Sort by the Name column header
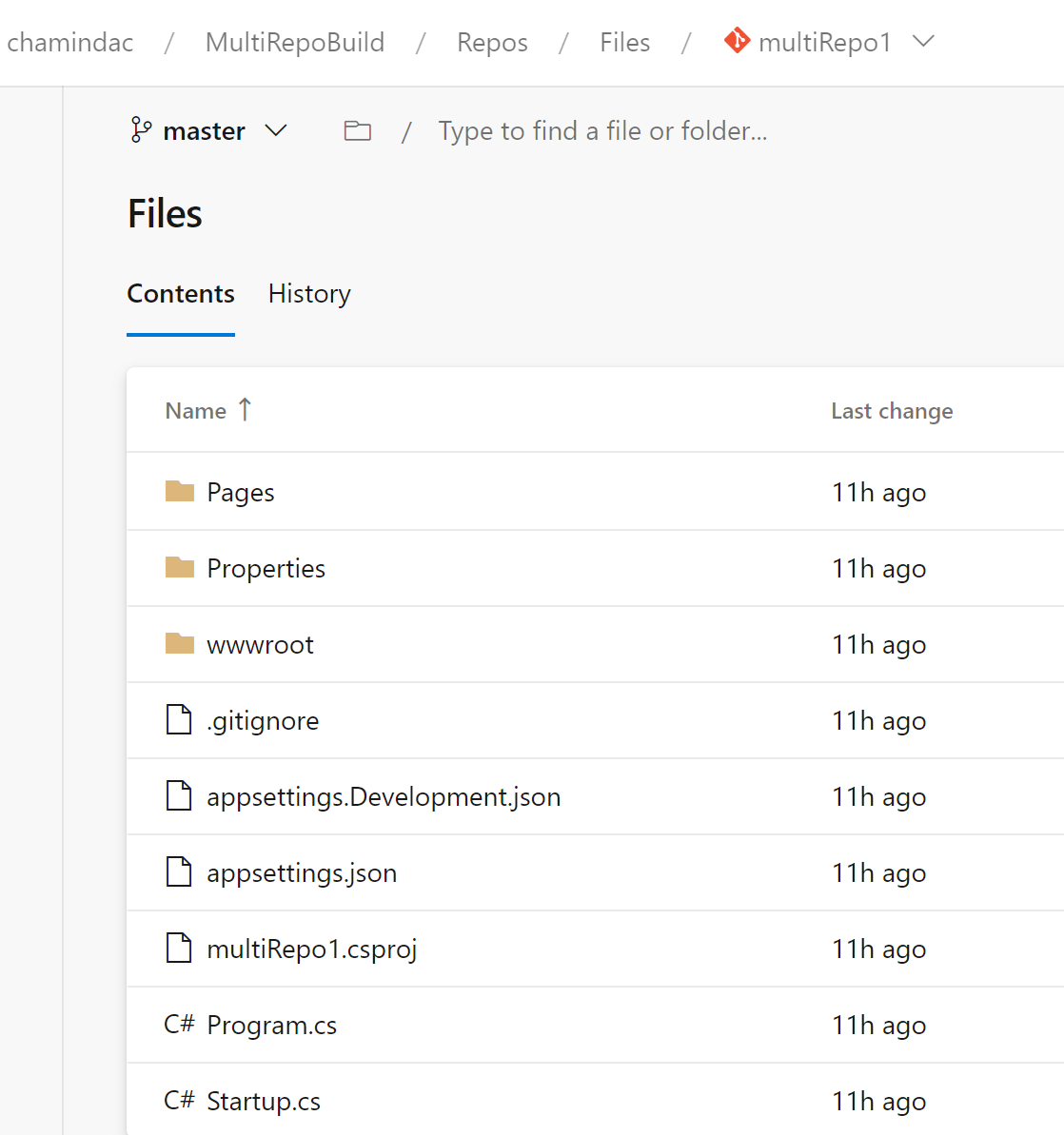The image size is (1064, 1135). [195, 410]
